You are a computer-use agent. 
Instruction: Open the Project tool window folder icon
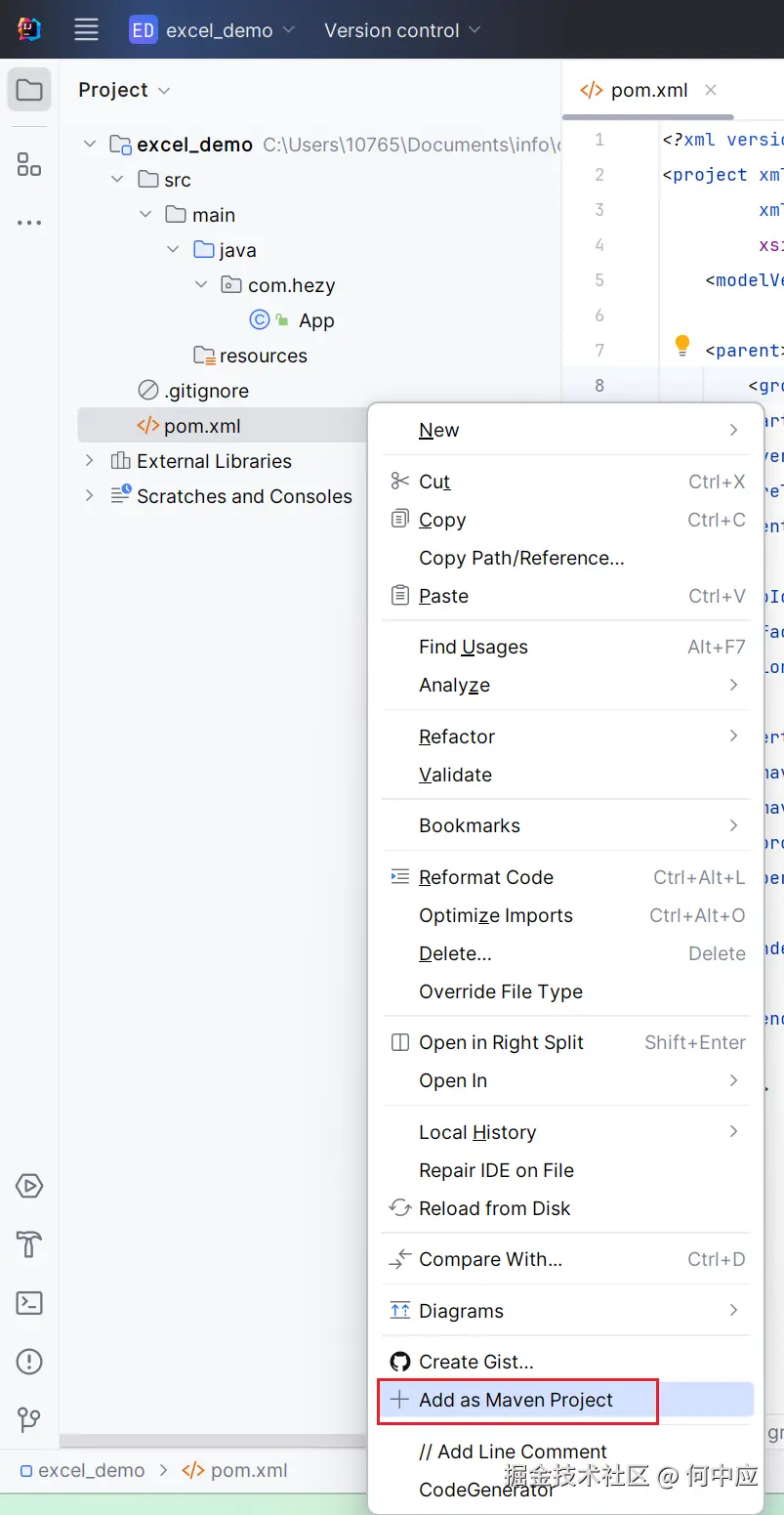coord(29,91)
